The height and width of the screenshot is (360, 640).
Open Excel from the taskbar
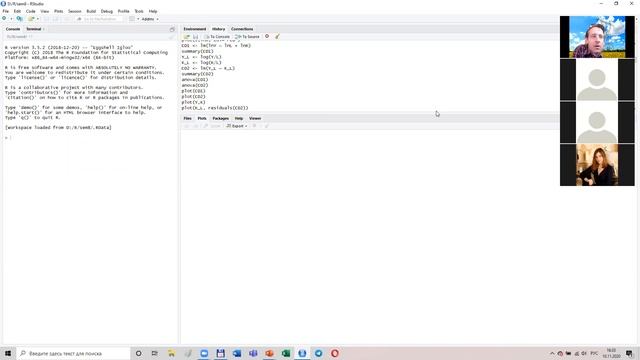(x=286, y=353)
